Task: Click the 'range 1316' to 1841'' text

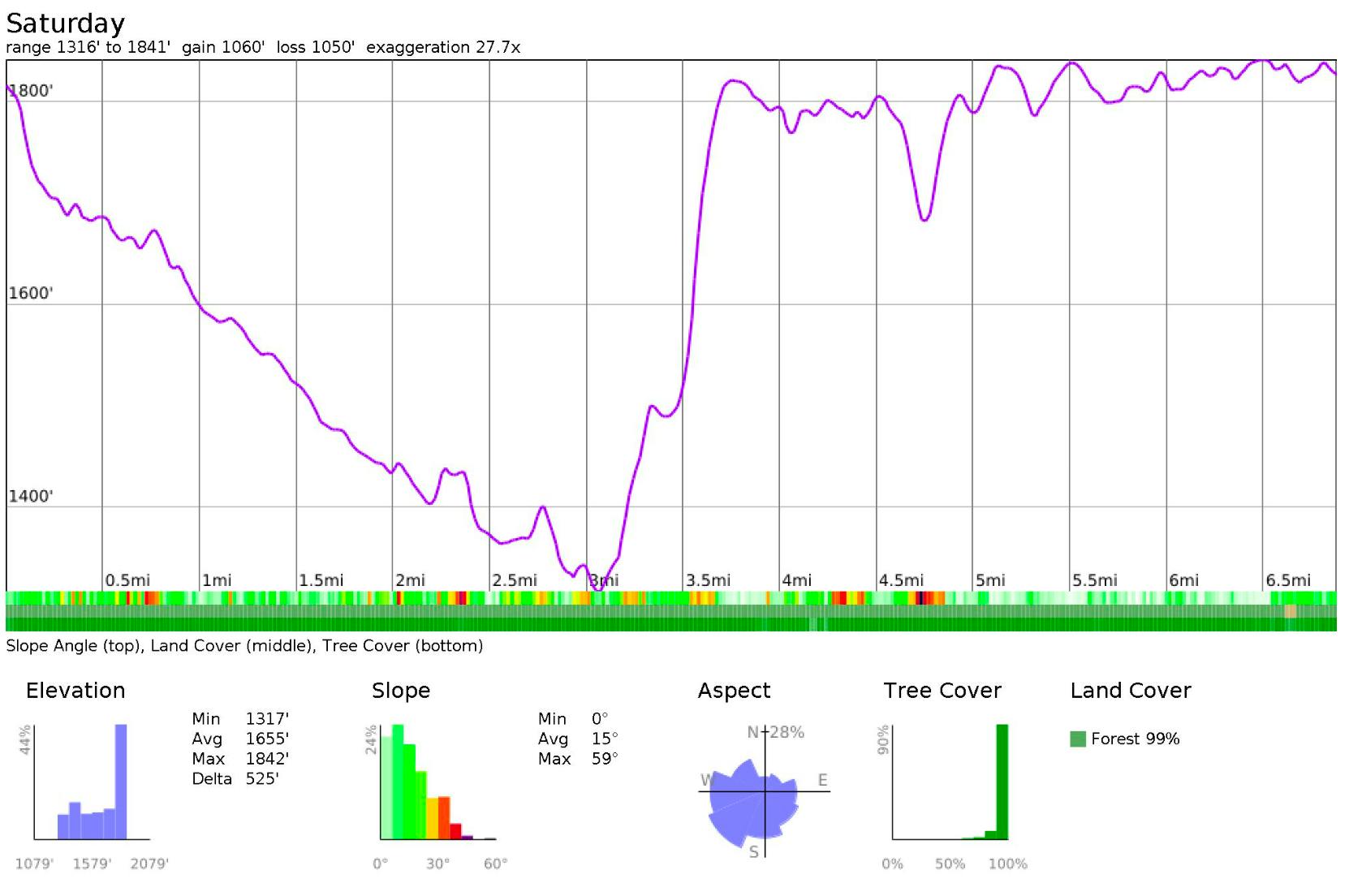Action: point(88,47)
